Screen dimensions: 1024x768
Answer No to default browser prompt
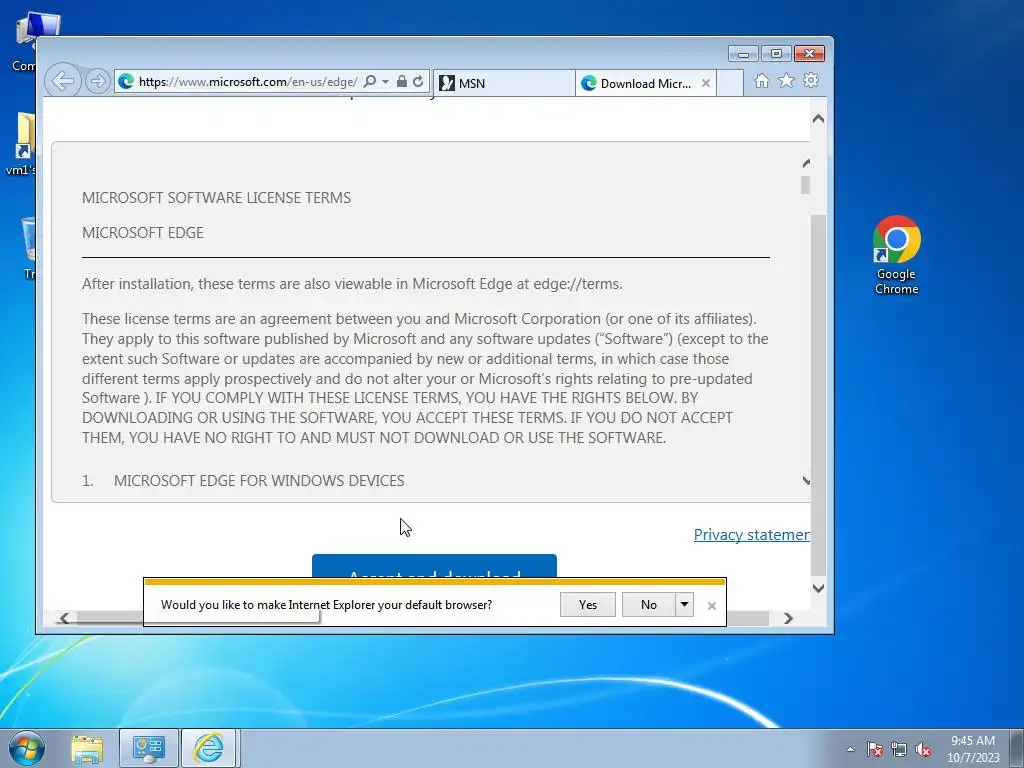tap(648, 605)
